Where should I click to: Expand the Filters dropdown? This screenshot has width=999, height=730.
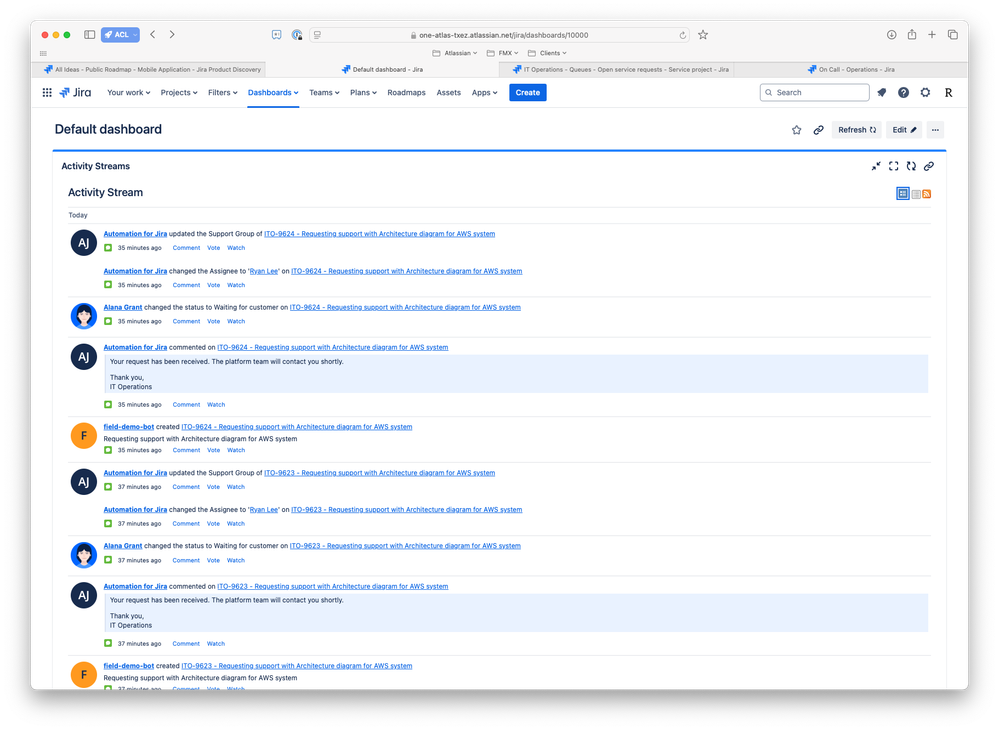[222, 92]
